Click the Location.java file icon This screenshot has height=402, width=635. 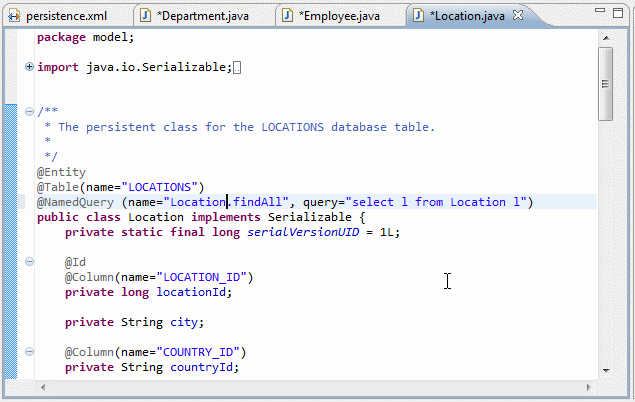click(418, 16)
